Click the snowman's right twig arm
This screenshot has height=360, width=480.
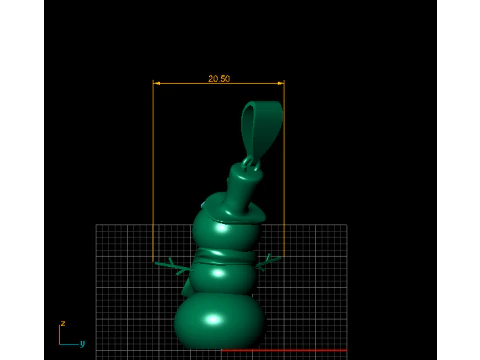[x=268, y=262]
